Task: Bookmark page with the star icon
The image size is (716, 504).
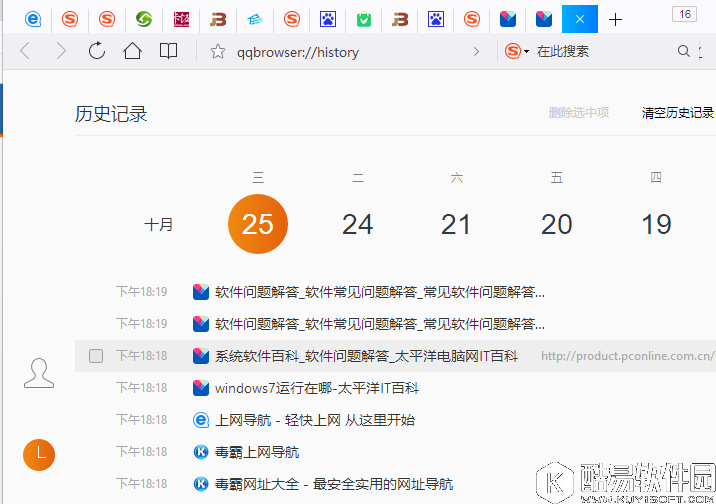Action: tap(218, 52)
